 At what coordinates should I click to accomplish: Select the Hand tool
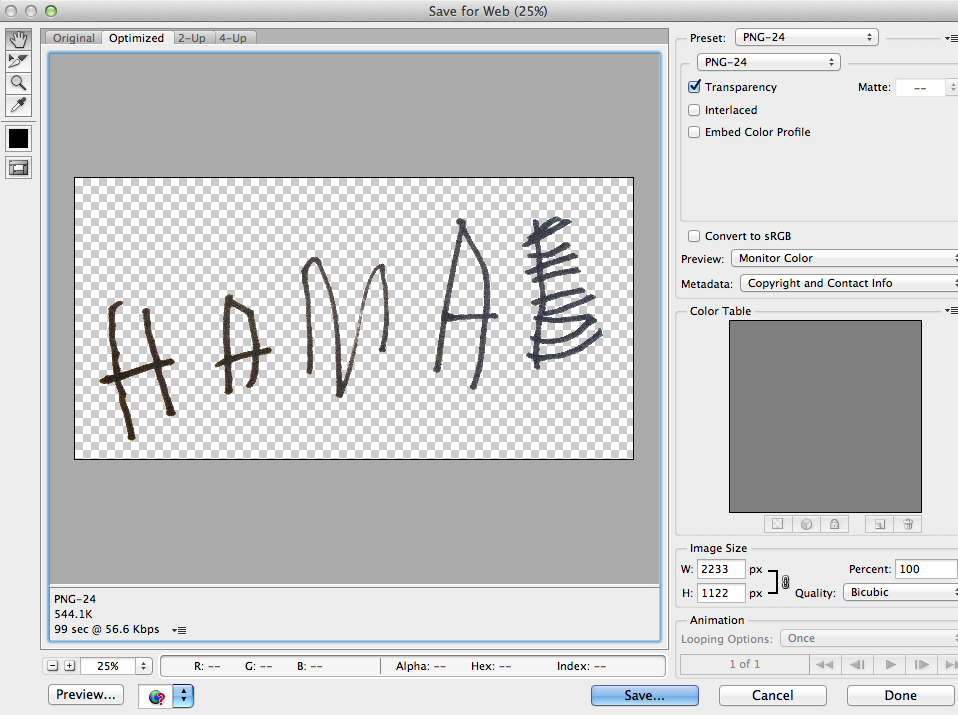18,40
